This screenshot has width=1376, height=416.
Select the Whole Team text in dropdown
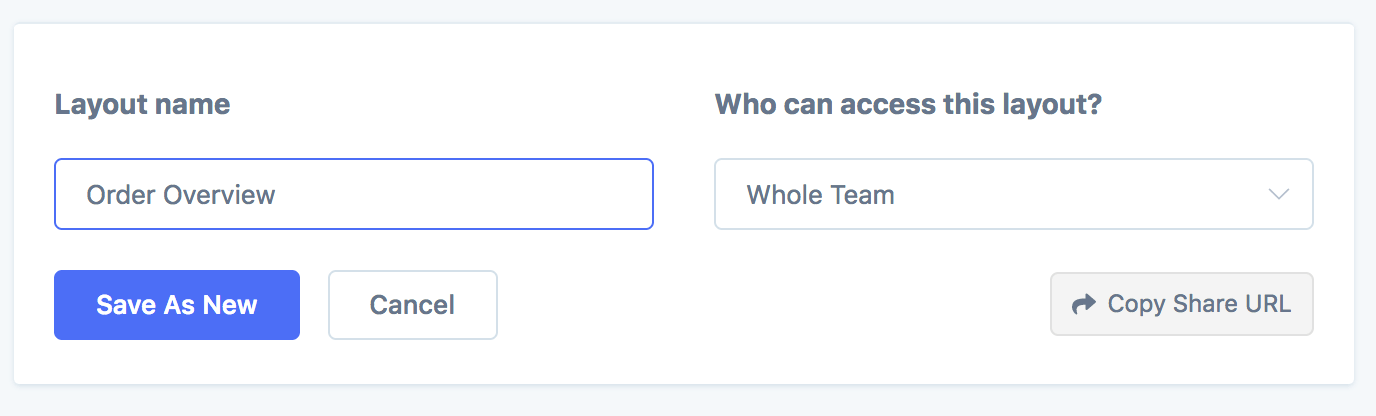click(x=820, y=194)
